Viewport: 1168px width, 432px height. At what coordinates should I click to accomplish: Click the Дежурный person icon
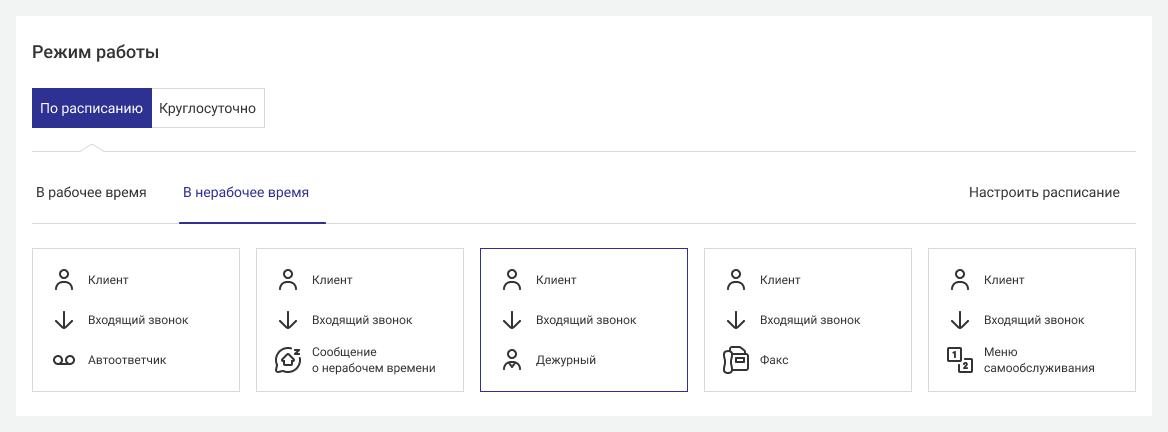512,360
